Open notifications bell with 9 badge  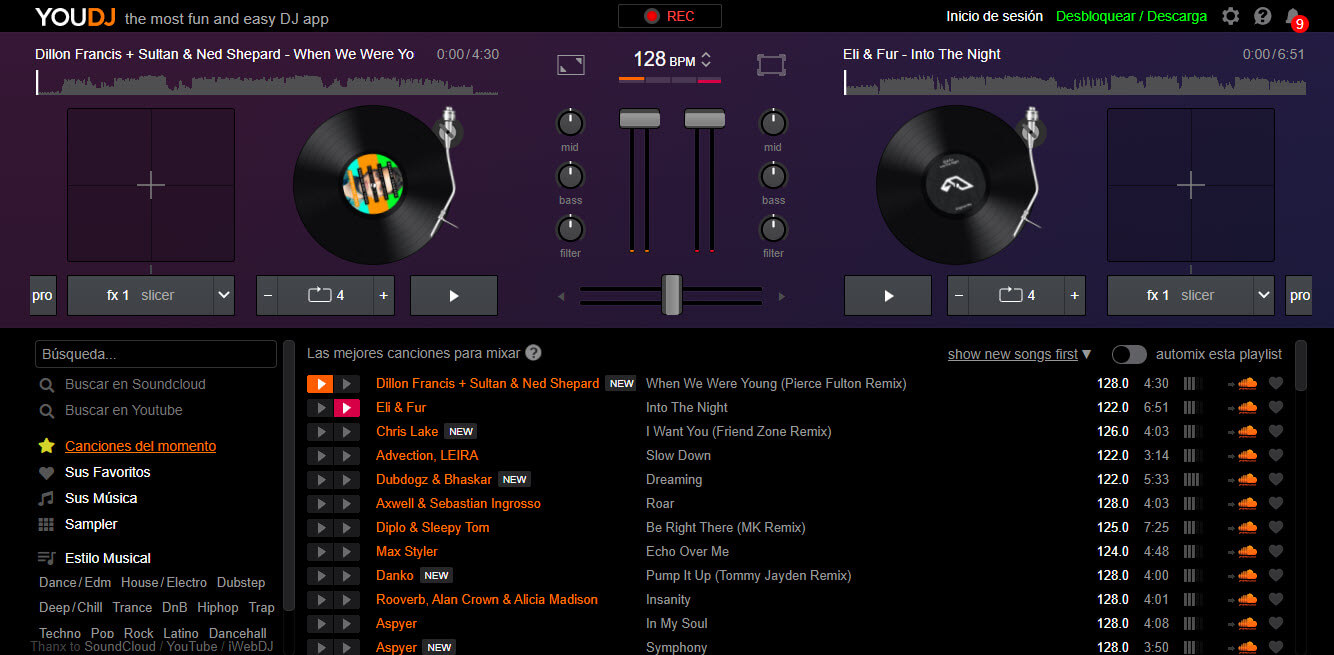(1294, 17)
